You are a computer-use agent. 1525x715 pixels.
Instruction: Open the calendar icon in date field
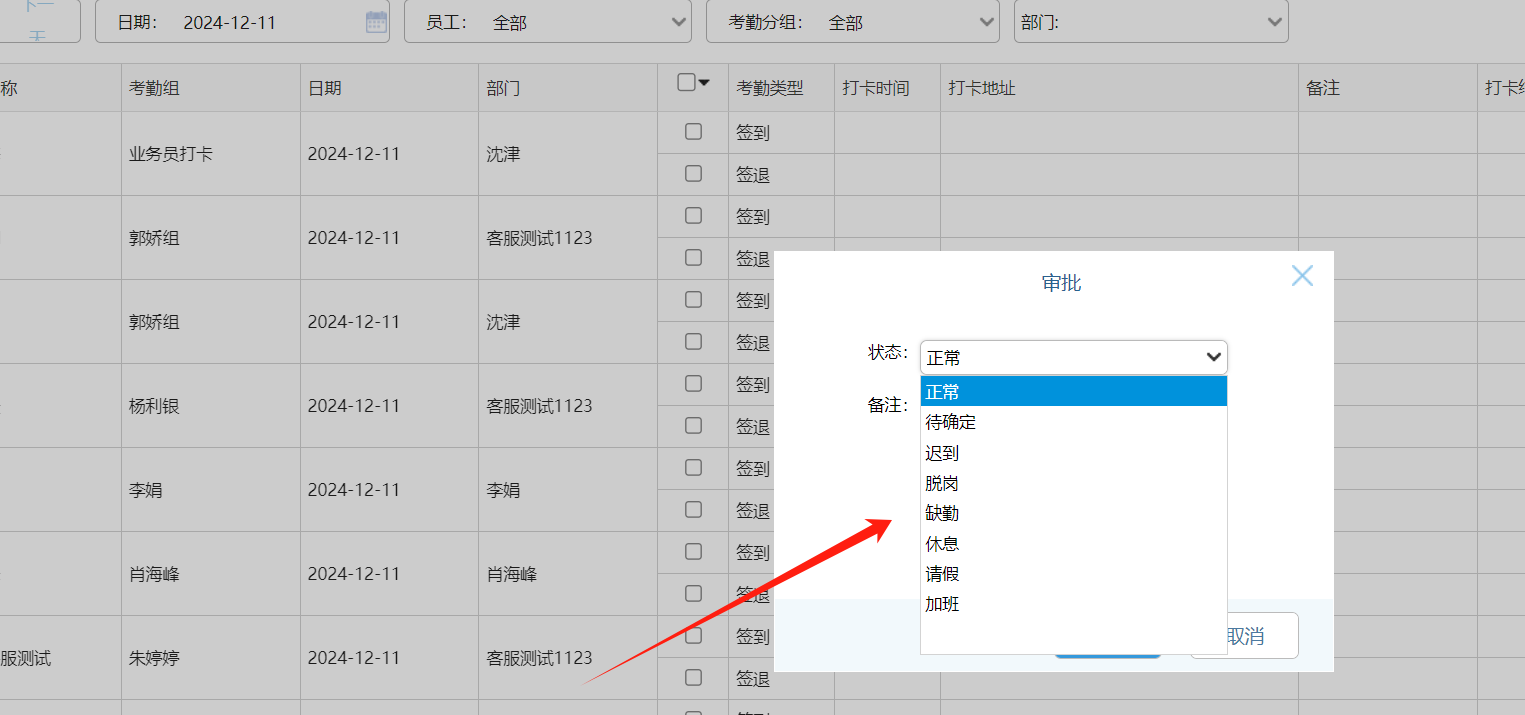[x=376, y=22]
